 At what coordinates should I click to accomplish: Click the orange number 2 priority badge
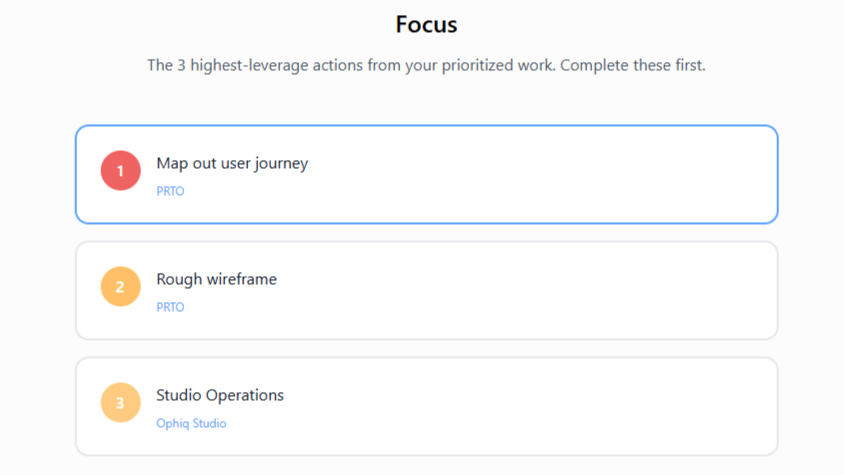click(x=120, y=287)
